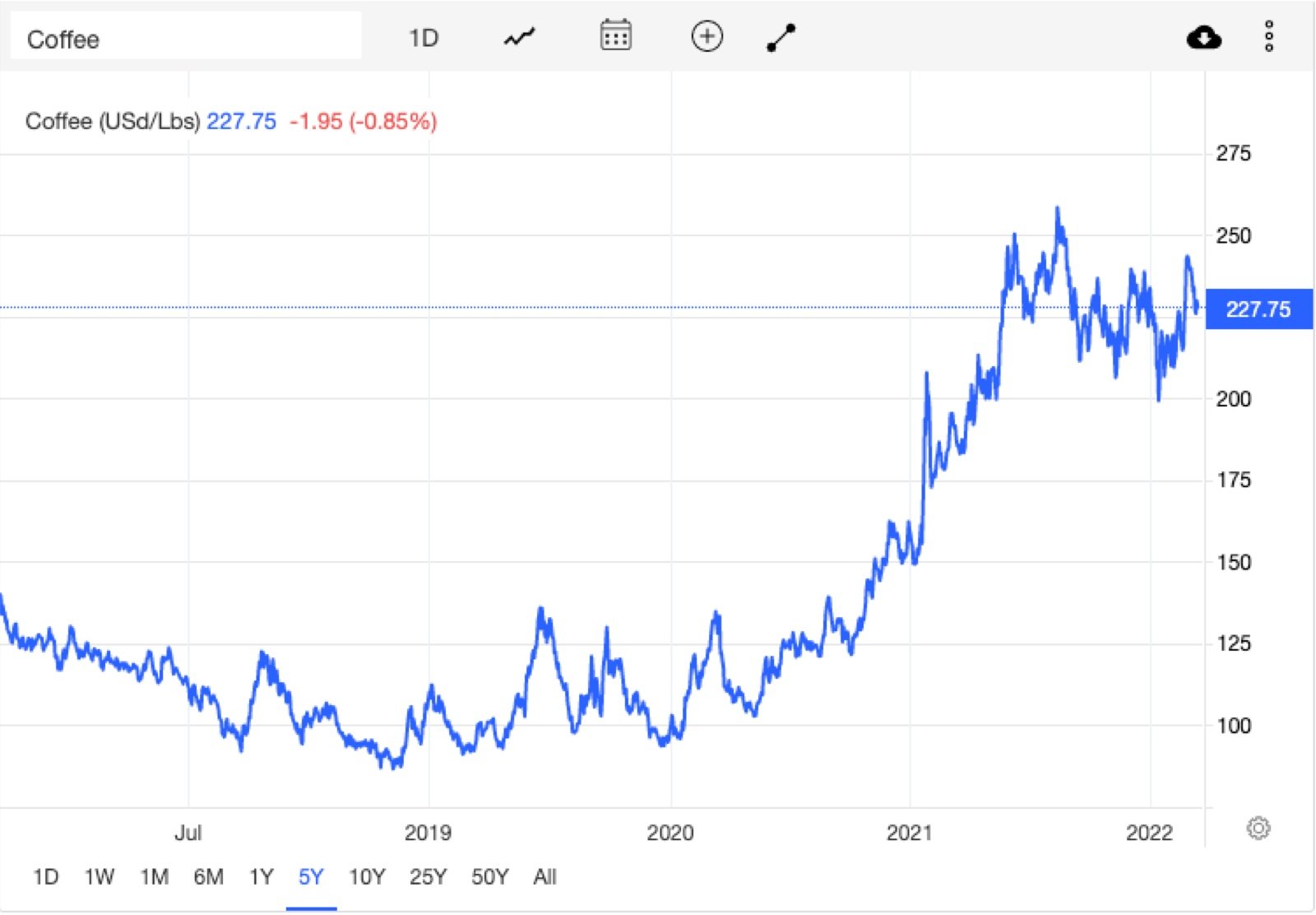
Task: Open the three-dot options menu
Action: pos(1271,36)
